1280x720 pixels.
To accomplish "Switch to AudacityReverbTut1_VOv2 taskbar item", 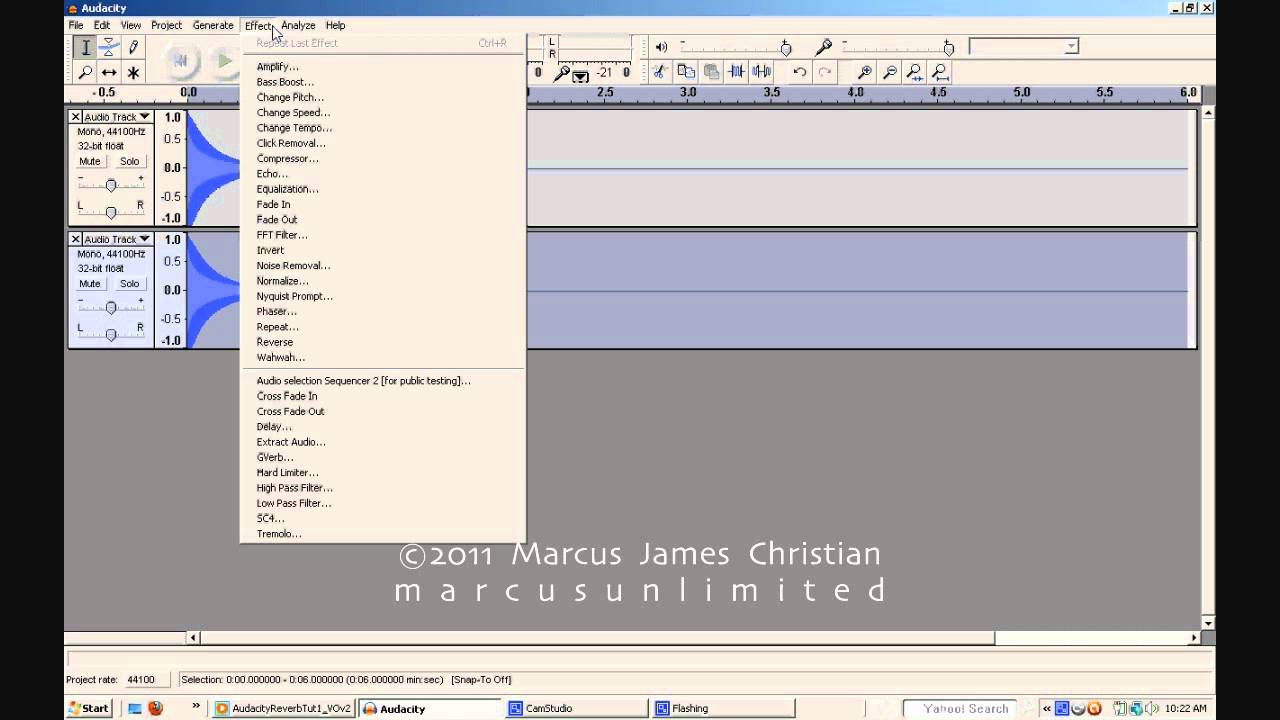I will 284,708.
